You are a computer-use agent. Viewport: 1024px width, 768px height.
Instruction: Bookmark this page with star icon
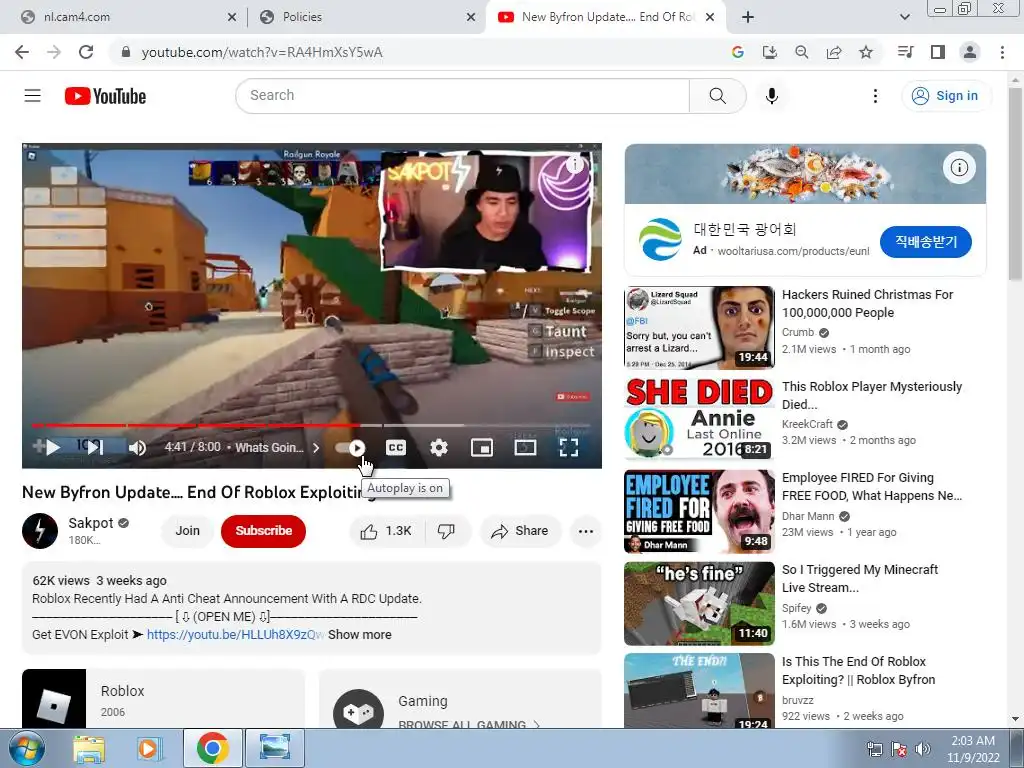pos(866,52)
